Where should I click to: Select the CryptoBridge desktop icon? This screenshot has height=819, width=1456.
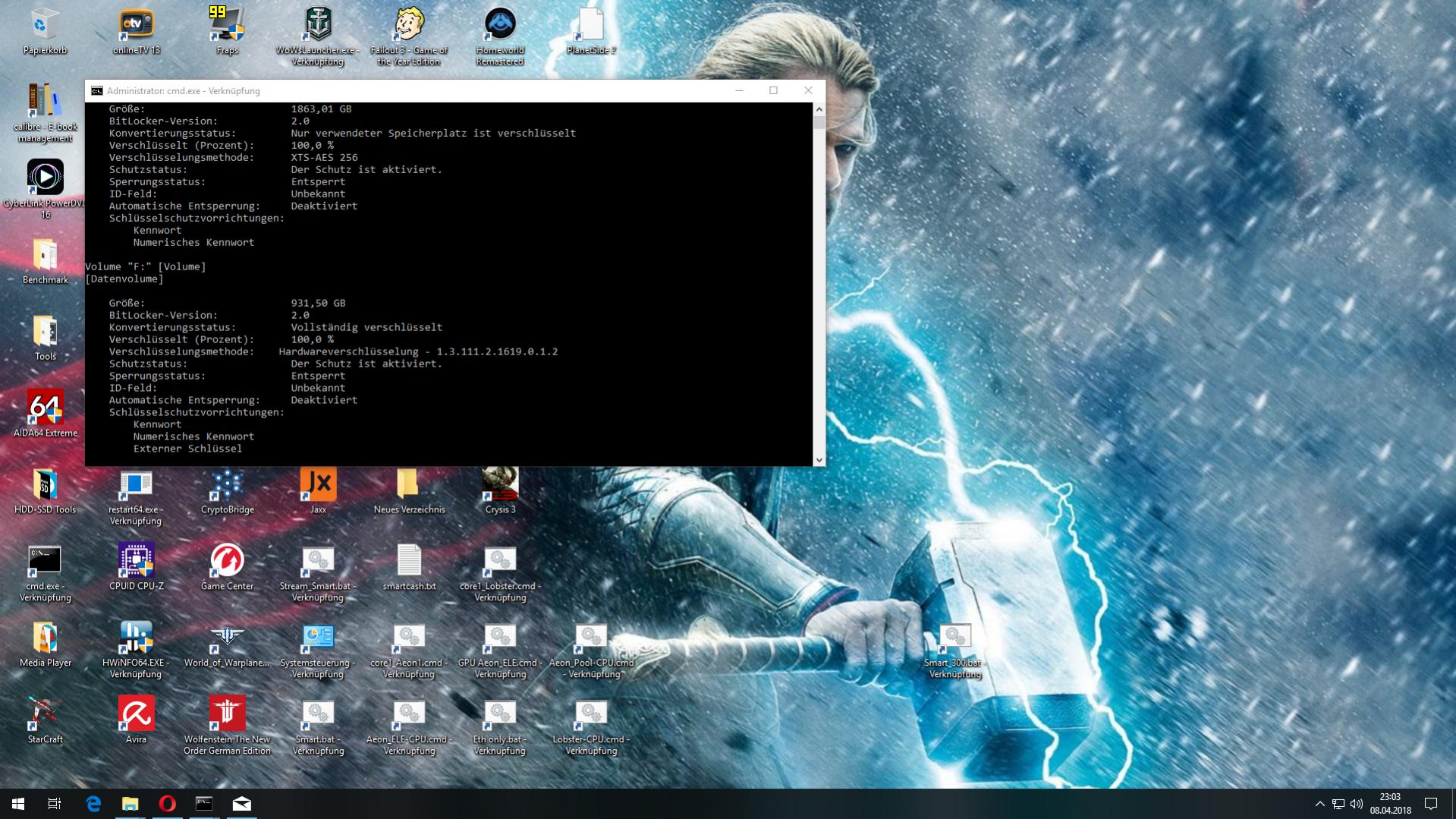pos(227,490)
